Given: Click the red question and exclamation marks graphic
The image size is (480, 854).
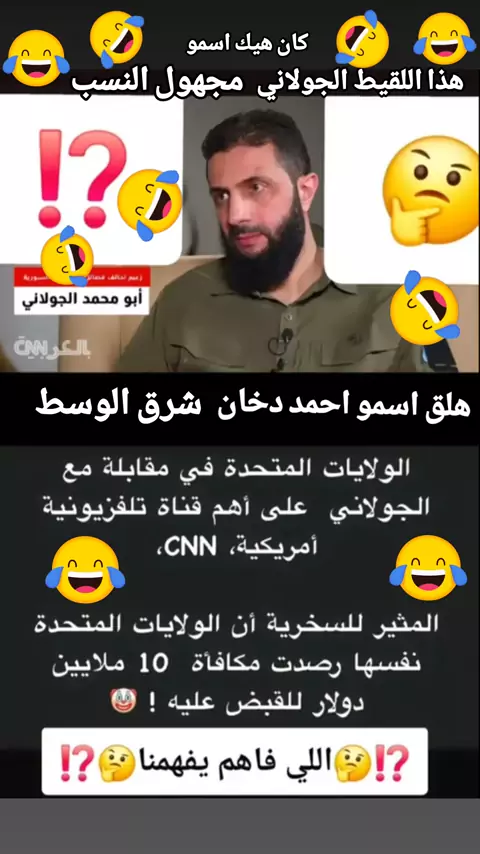Looking at the screenshot, I should pyautogui.click(x=82, y=179).
